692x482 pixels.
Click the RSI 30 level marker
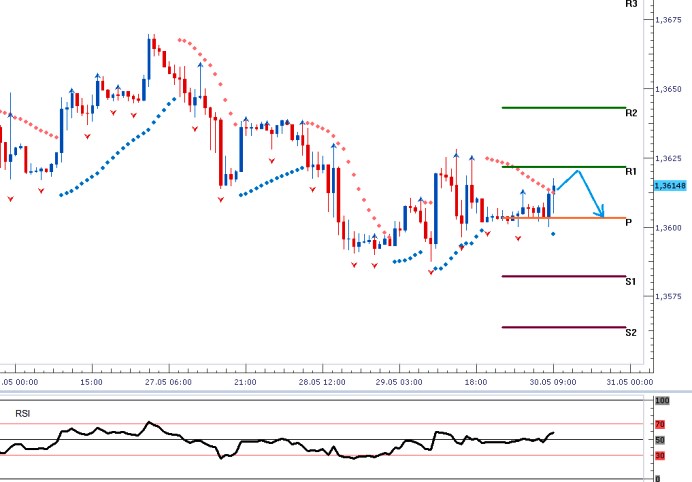(660, 456)
